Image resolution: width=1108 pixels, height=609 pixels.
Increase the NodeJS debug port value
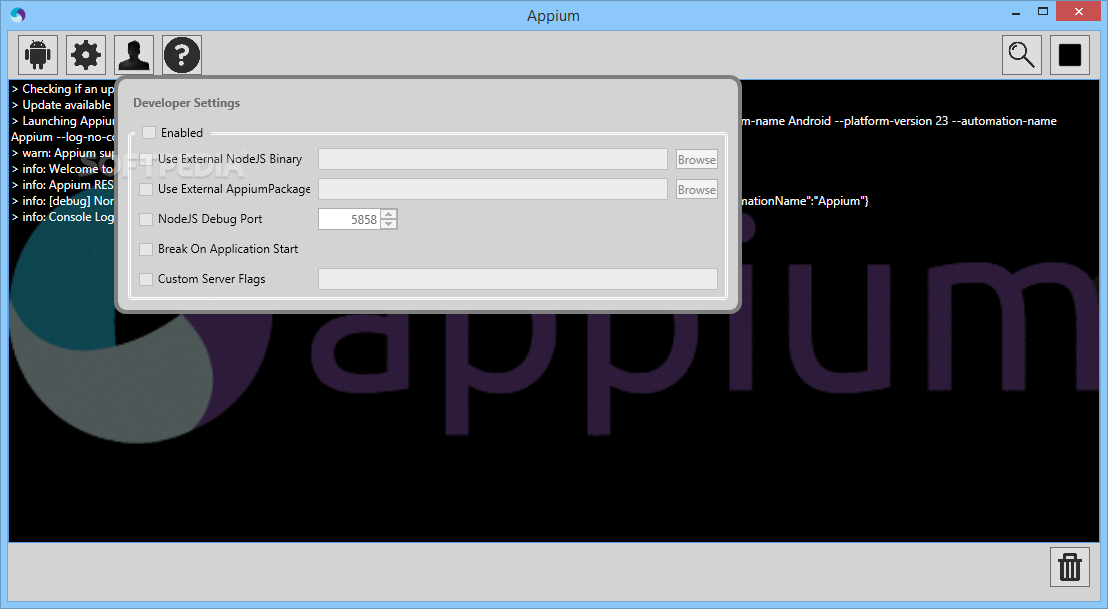[389, 214]
